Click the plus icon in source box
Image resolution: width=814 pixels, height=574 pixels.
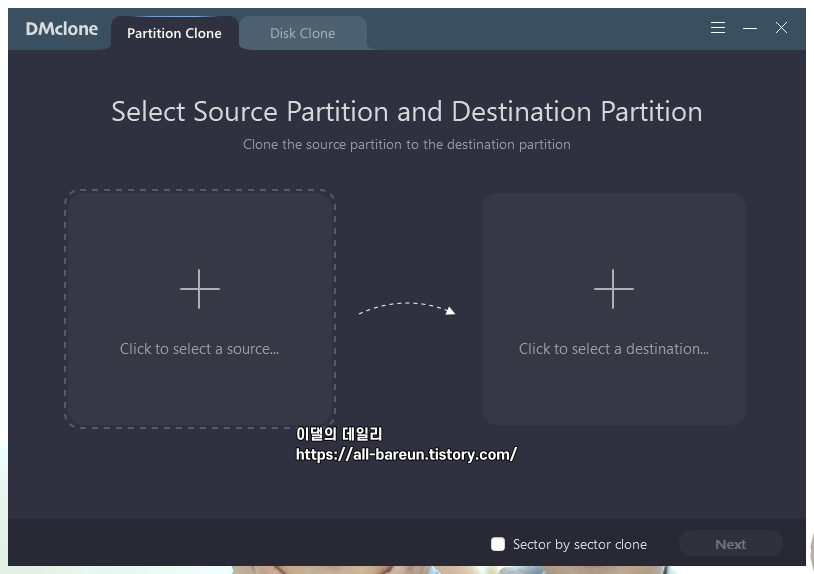pos(200,289)
